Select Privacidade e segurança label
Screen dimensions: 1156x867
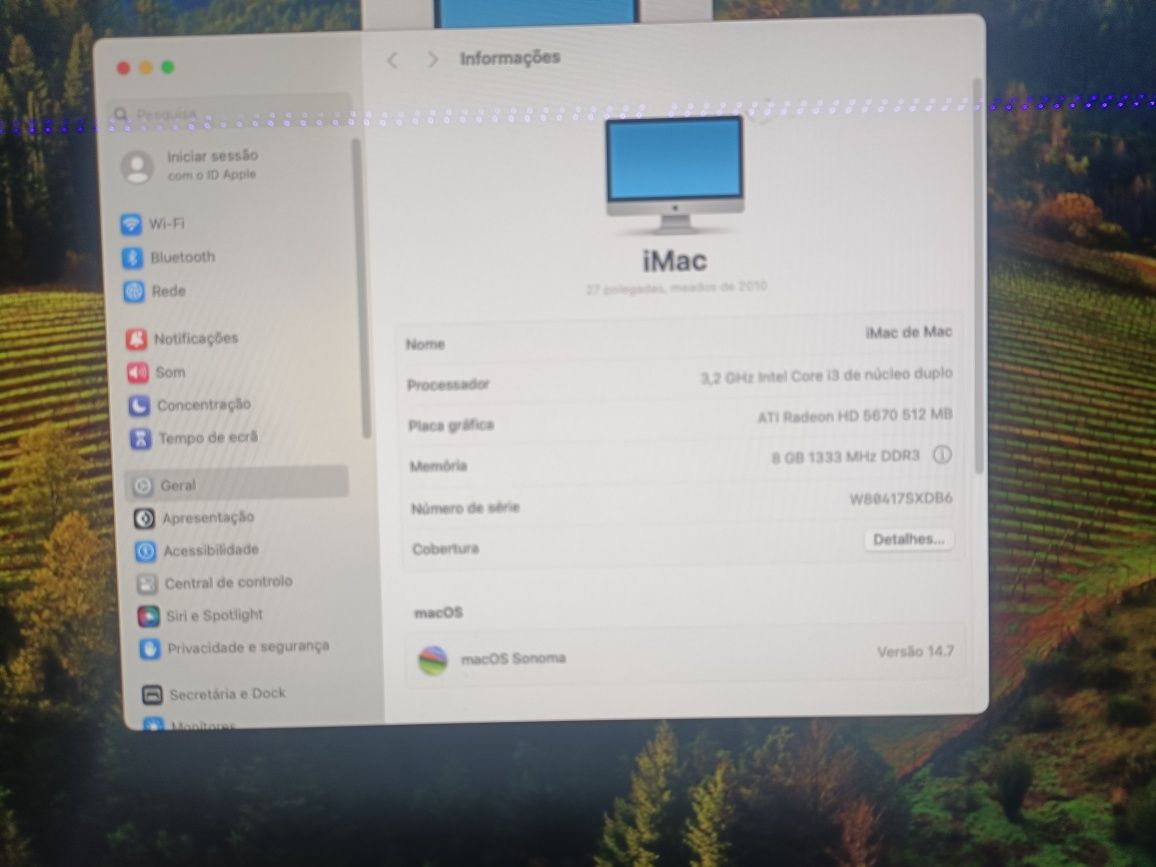248,647
